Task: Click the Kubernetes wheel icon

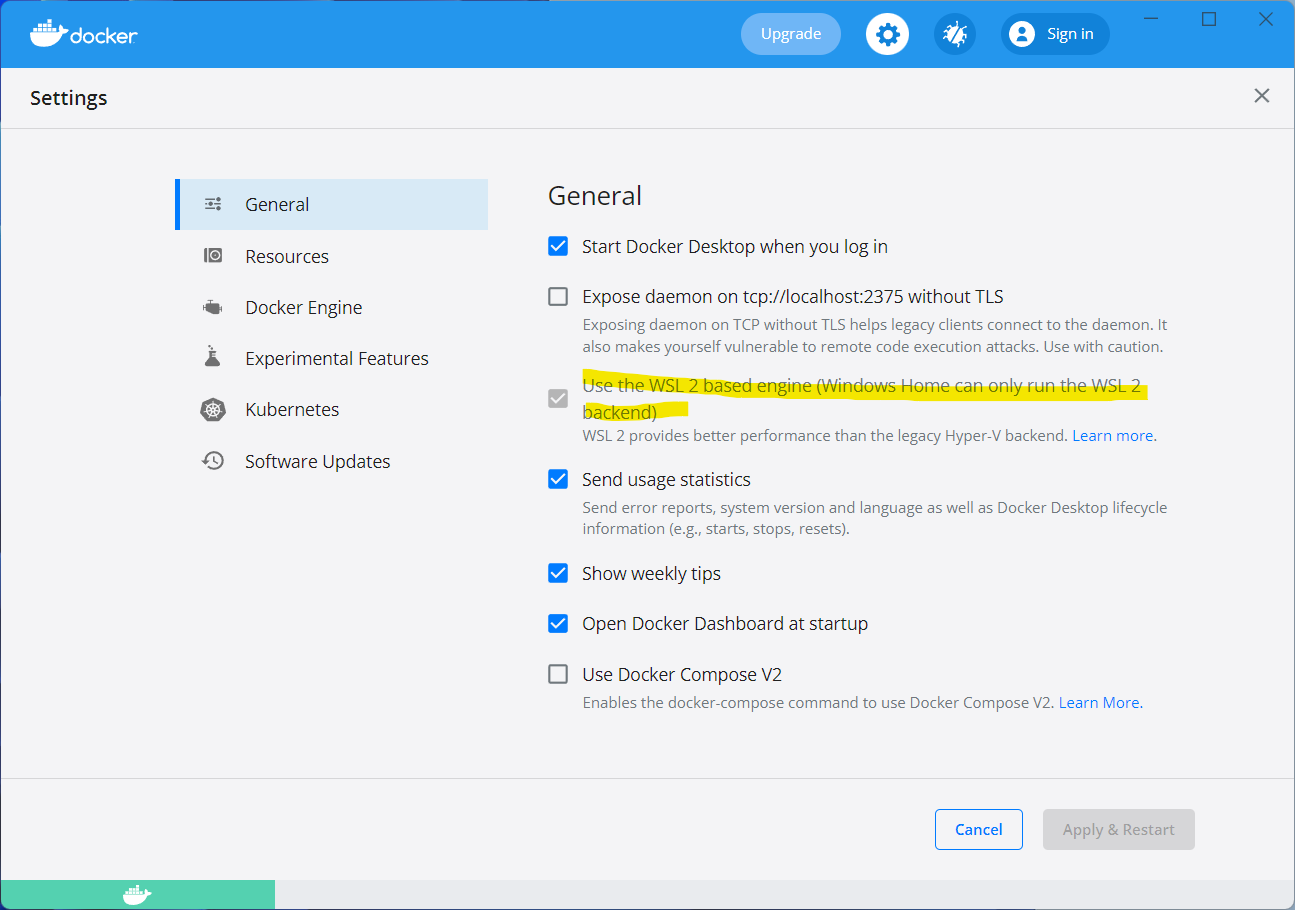Action: pos(212,409)
